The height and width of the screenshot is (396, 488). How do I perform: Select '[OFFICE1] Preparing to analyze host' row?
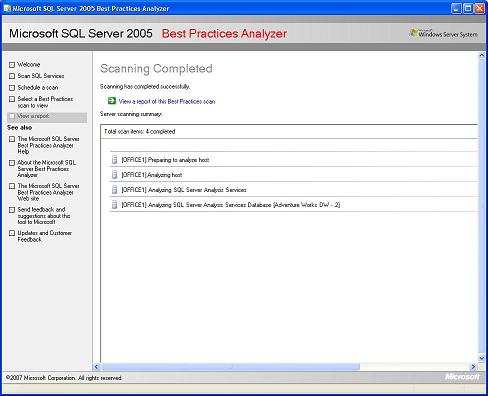294,160
